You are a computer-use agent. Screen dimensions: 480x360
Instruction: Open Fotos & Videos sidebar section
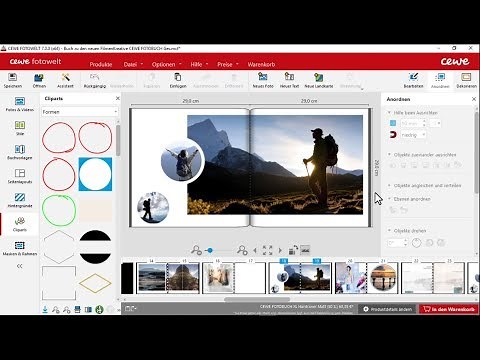pyautogui.click(x=20, y=104)
